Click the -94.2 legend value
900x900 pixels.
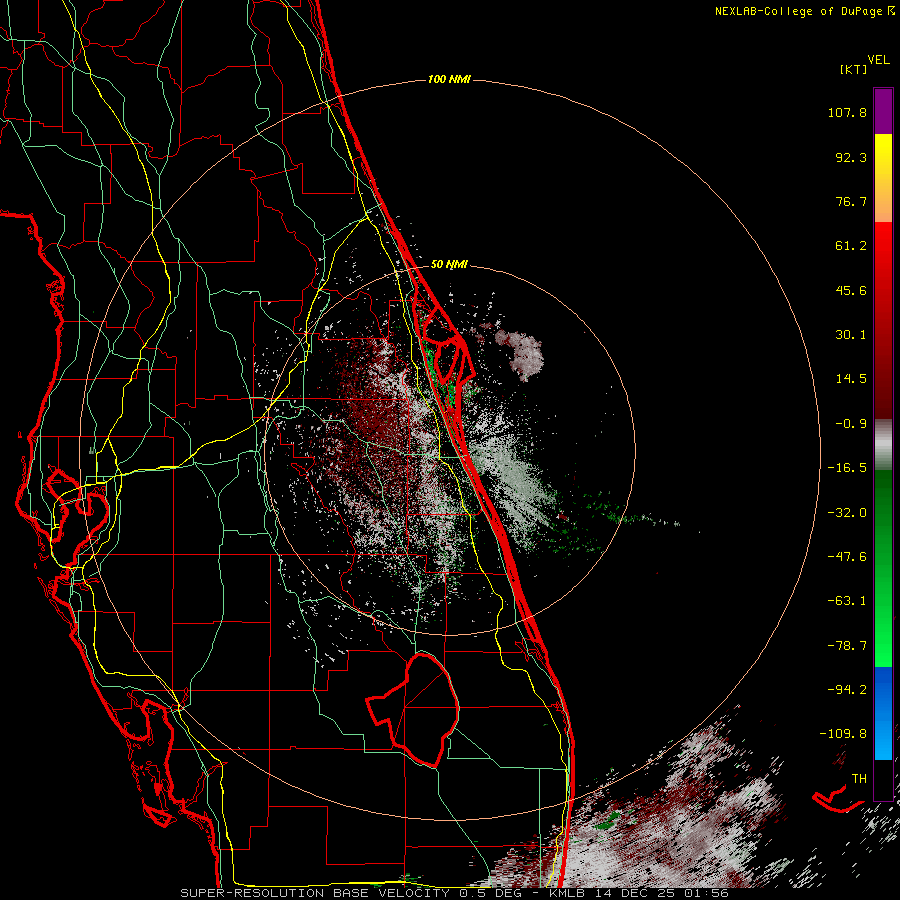click(x=847, y=689)
